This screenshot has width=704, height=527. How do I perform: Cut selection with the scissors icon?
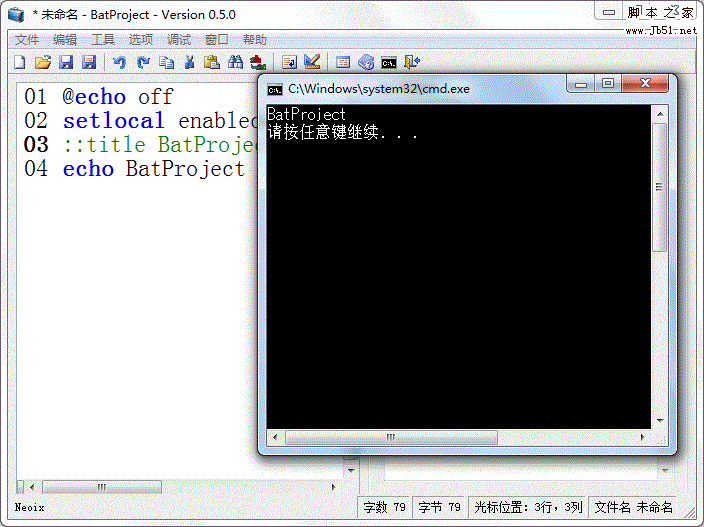point(189,62)
